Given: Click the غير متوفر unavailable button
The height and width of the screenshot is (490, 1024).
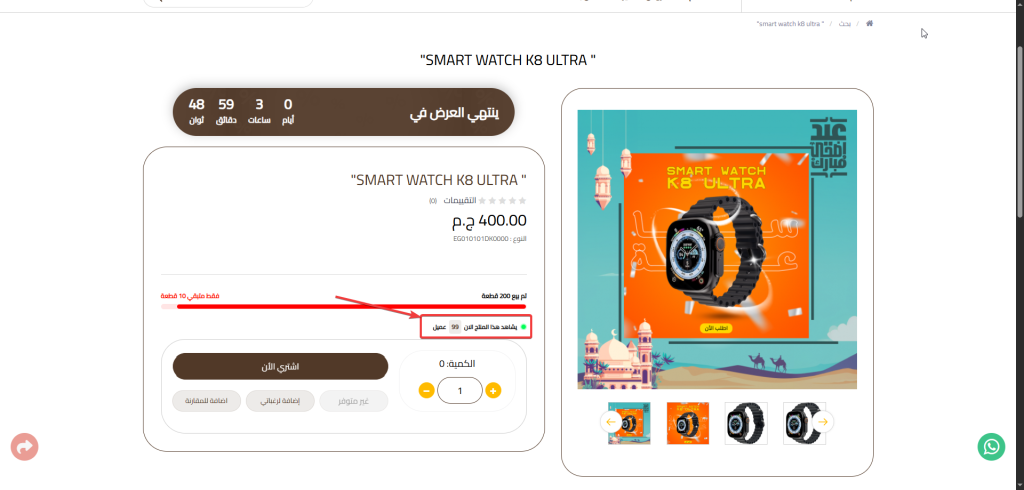Looking at the screenshot, I should point(354,401).
